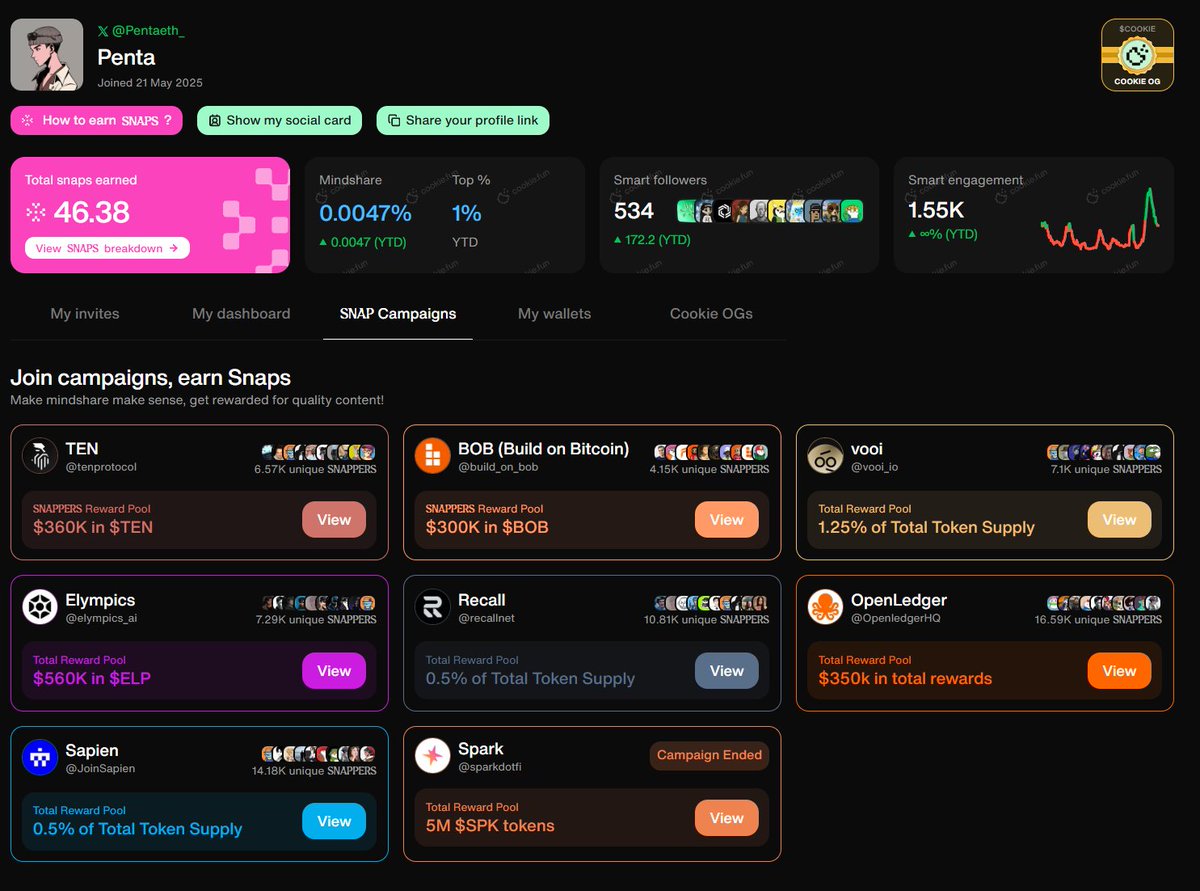Click the Cookie OG badge
The width and height of the screenshot is (1200, 891).
pyautogui.click(x=1137, y=55)
